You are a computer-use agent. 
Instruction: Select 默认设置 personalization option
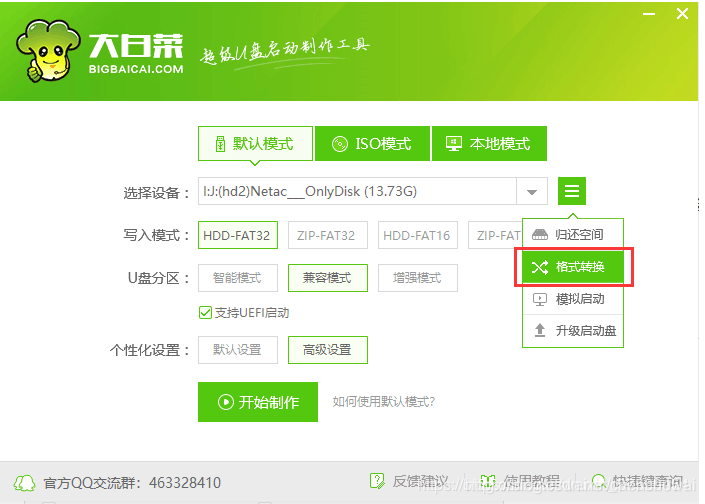(238, 350)
